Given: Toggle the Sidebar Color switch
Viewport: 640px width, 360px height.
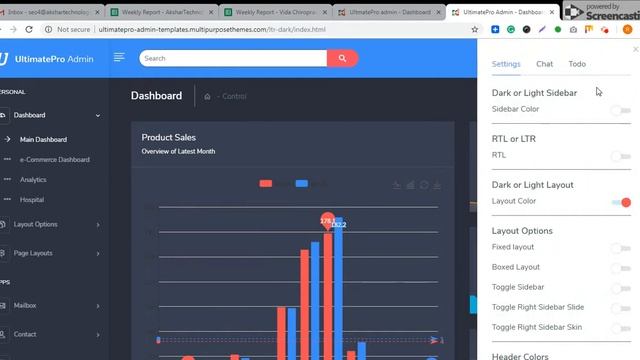Looking at the screenshot, I should coord(621,110).
